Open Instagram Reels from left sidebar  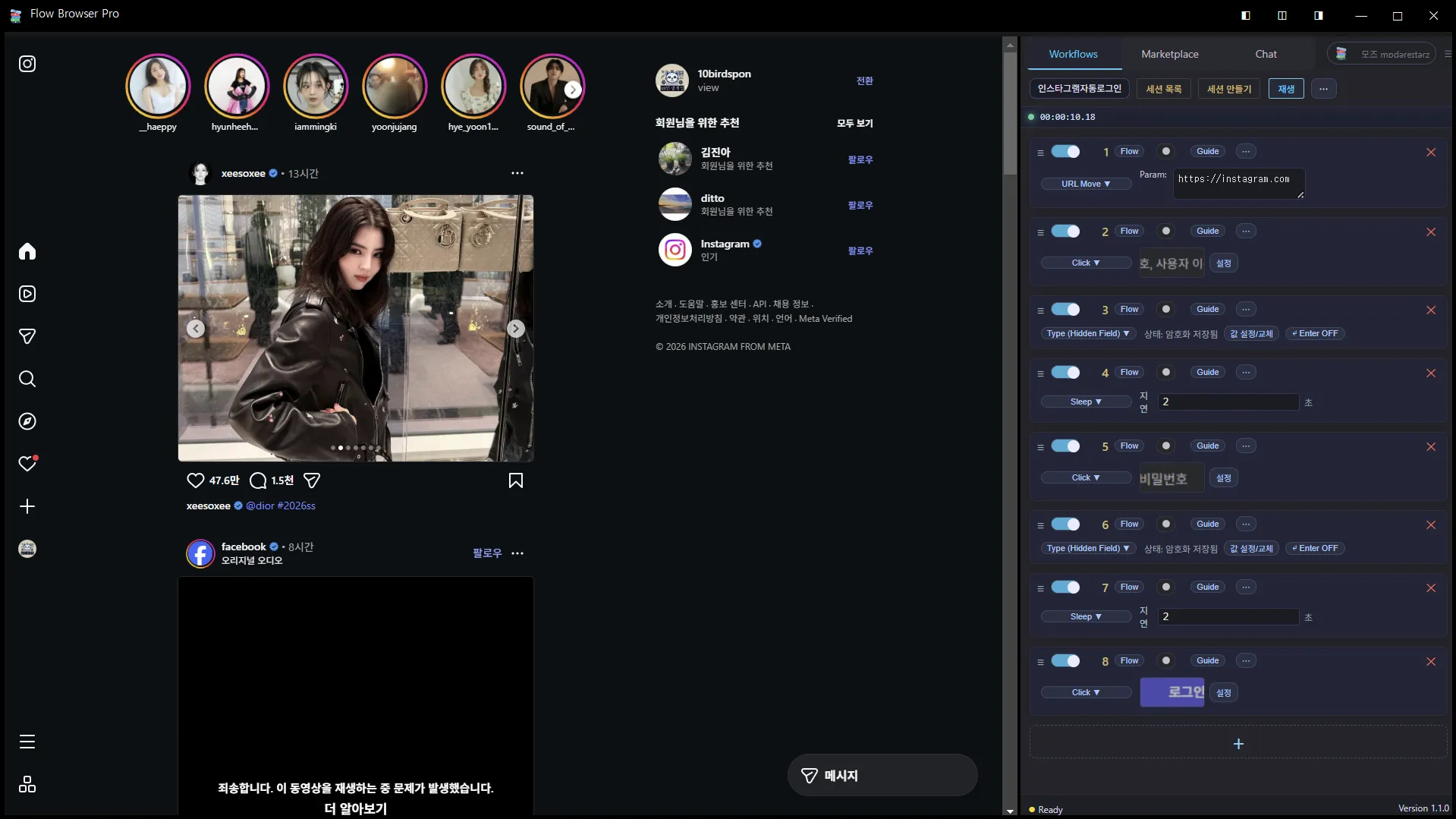tap(27, 294)
